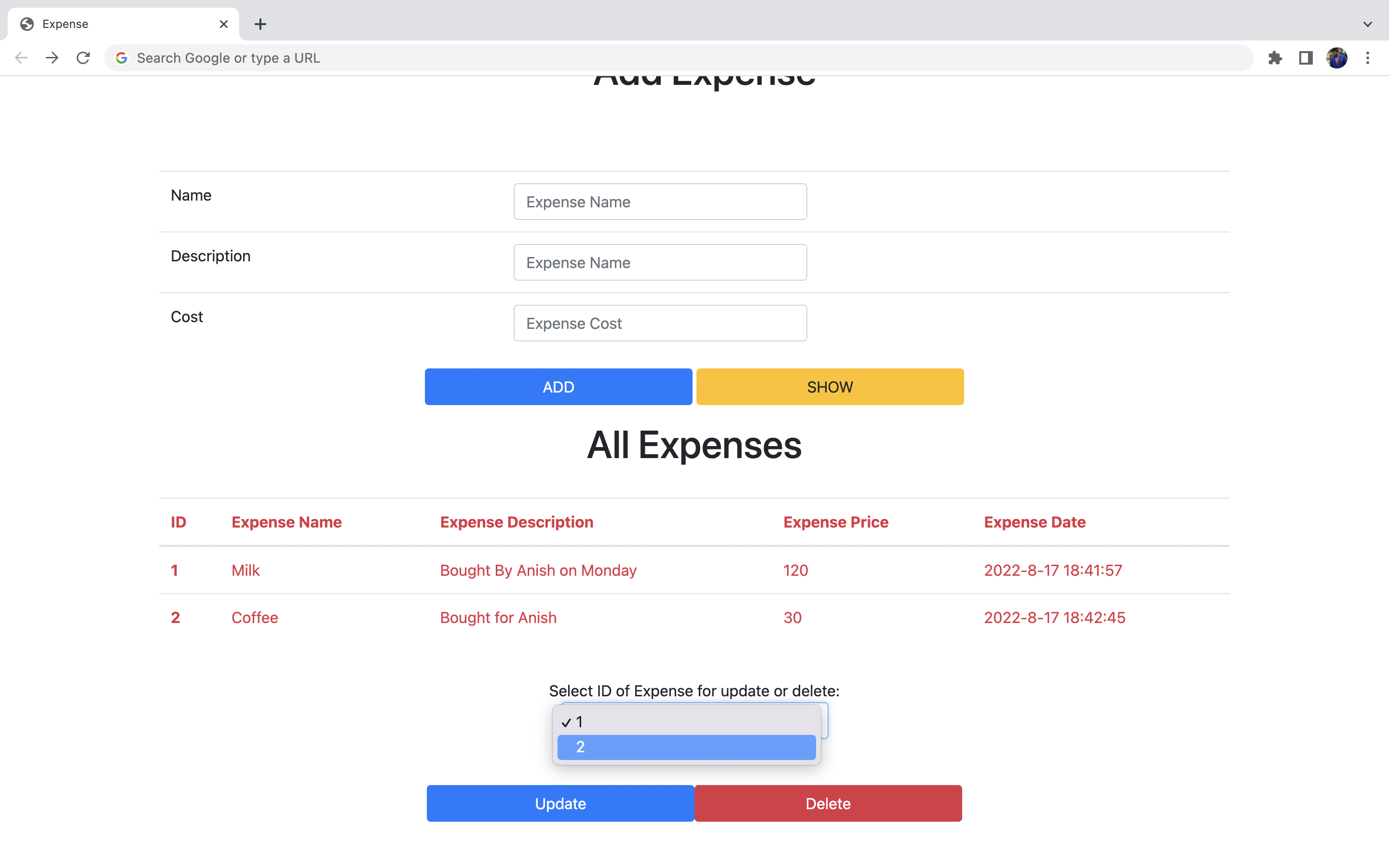Focus the Name input field
The image size is (1389, 868).
[x=660, y=202]
